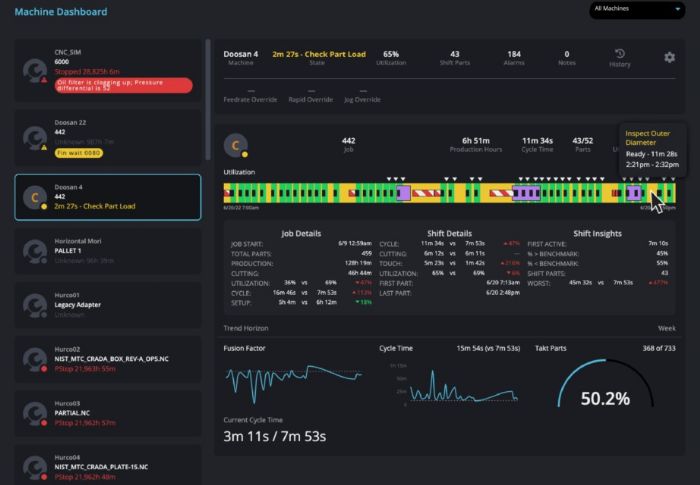Select the Hurco04 machine card
Image resolution: width=700 pixels, height=485 pixels.
click(x=108, y=465)
